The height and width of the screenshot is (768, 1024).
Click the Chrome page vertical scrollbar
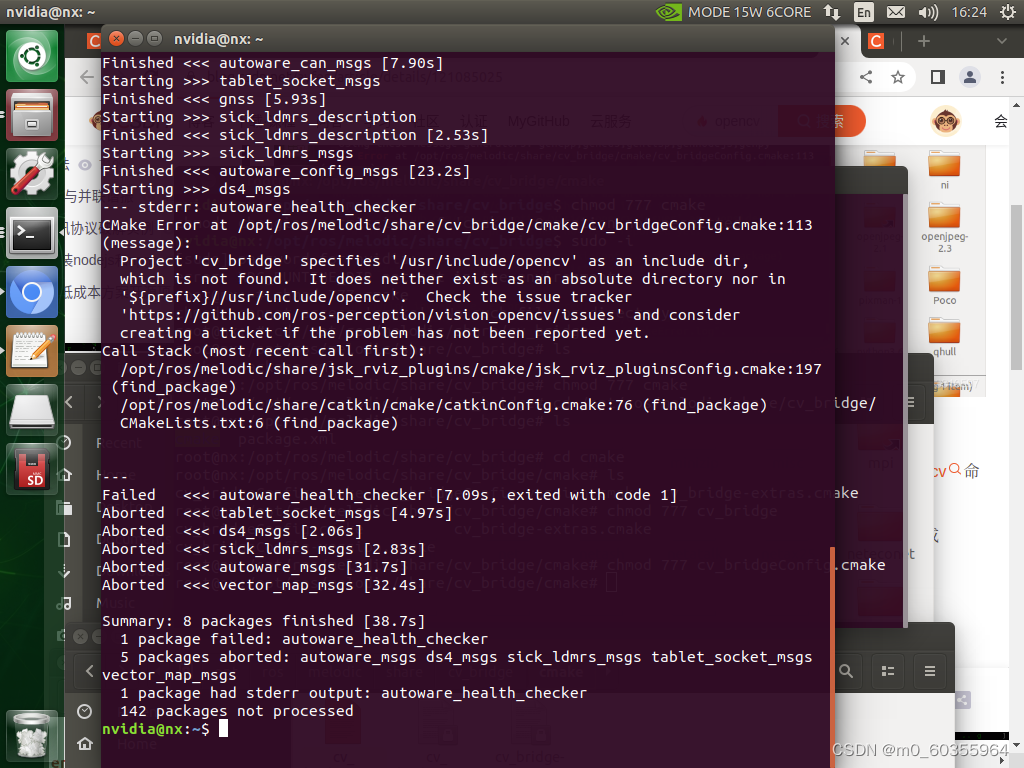1016,287
